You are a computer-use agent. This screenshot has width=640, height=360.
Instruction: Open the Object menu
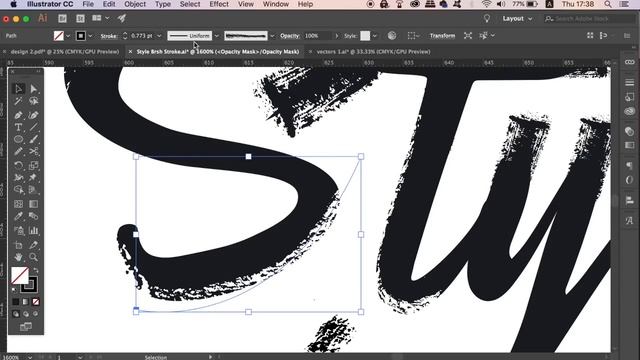[x=135, y=4]
